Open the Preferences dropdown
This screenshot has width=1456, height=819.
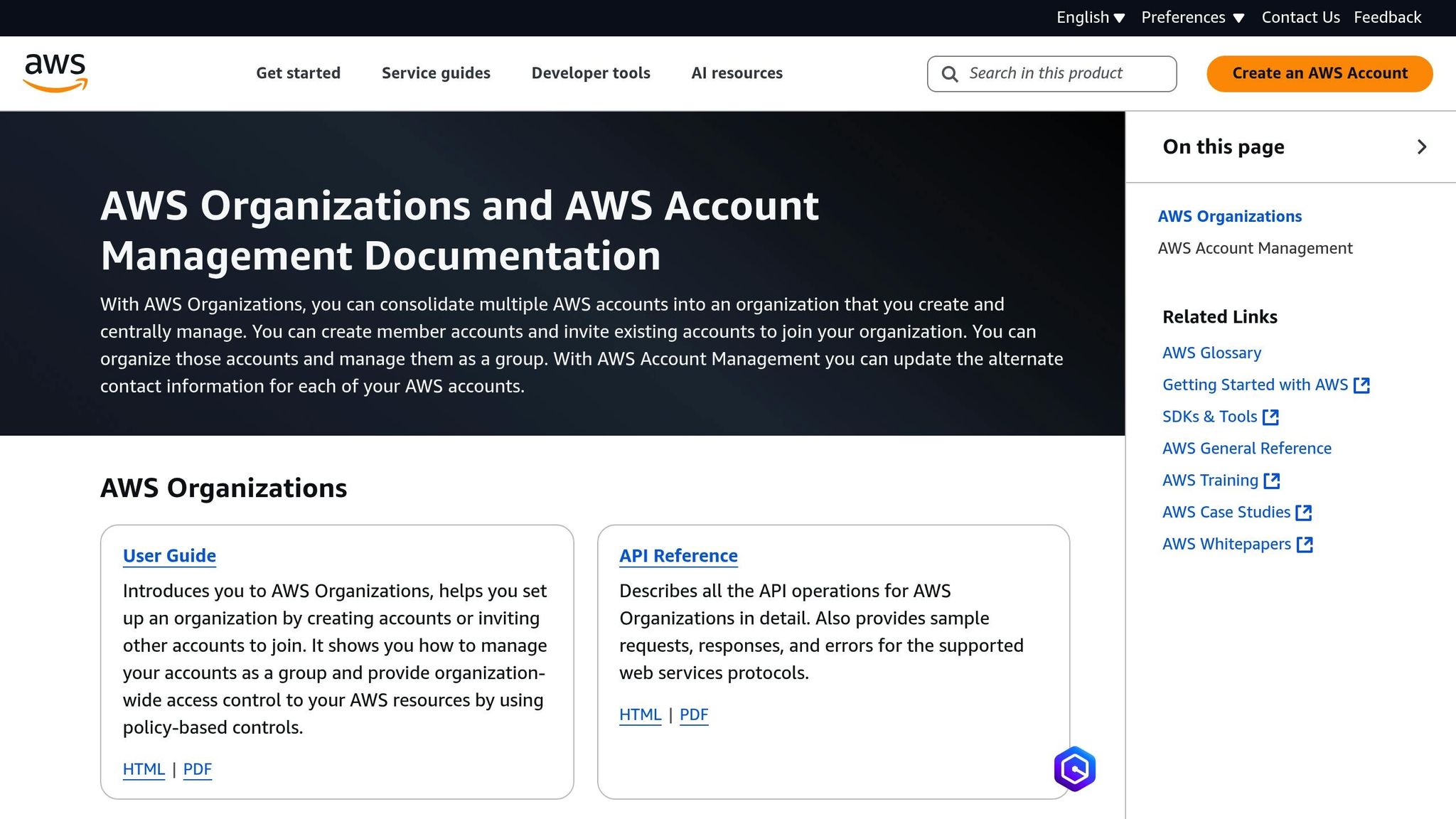(1192, 17)
